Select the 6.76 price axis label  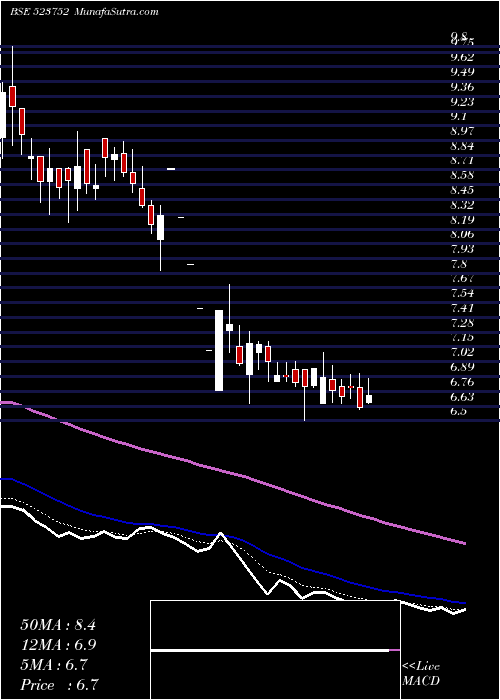tap(462, 382)
